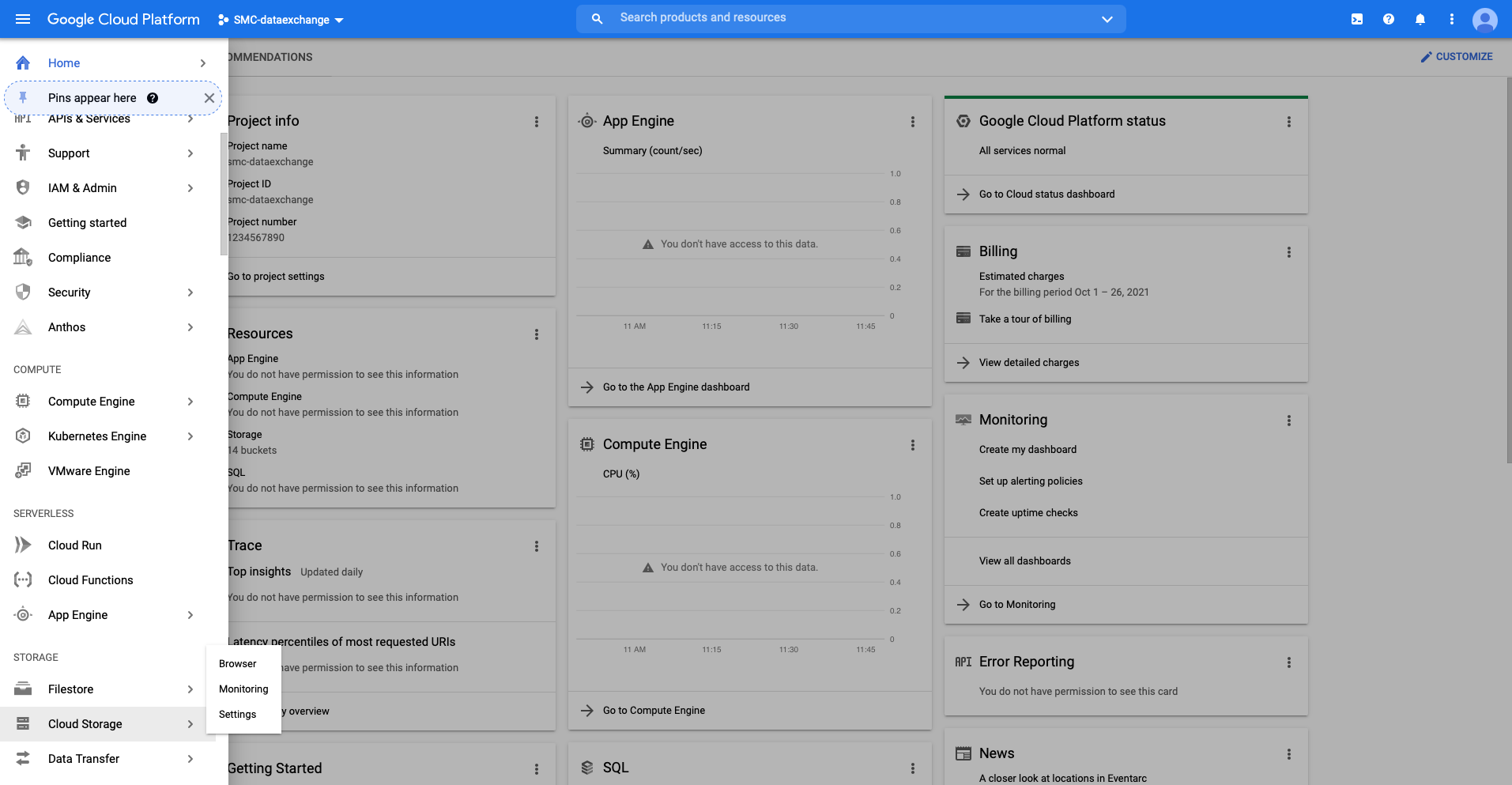Click the CUSTOMIZE button
This screenshot has height=785, width=1512.
click(x=1456, y=57)
